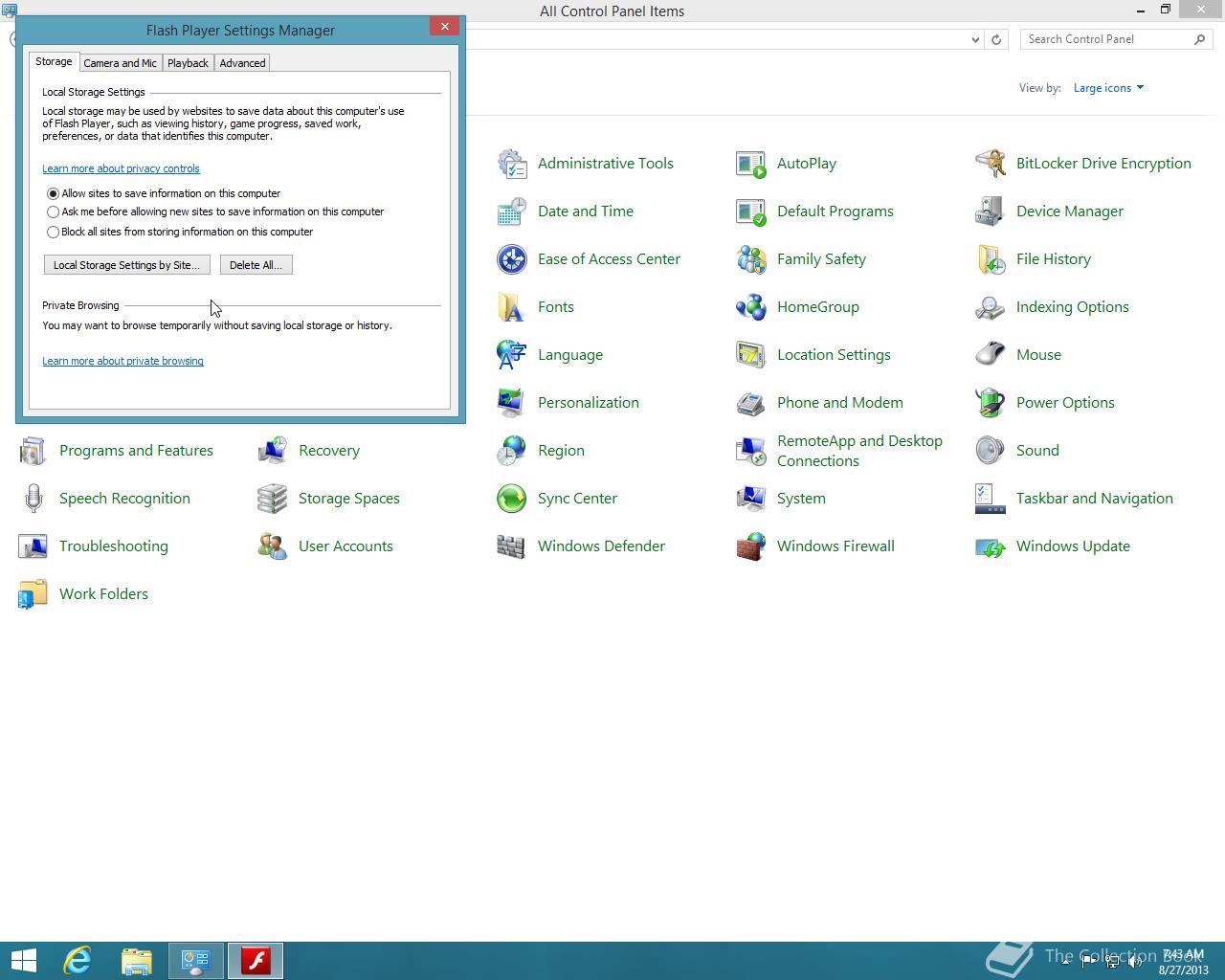
Task: Switch to the Playback tab
Action: (x=188, y=63)
